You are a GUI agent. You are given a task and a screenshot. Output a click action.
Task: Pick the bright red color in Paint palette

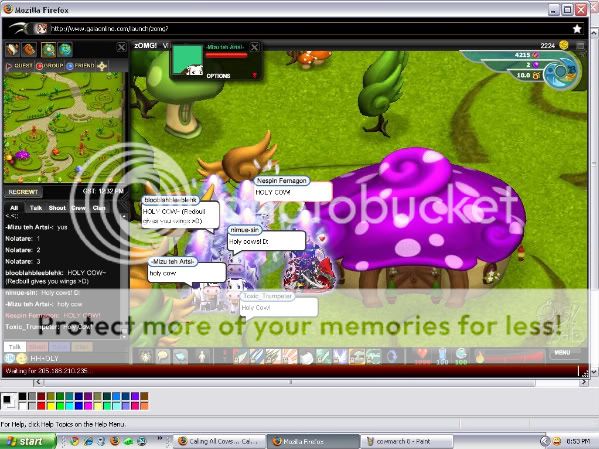point(41,405)
